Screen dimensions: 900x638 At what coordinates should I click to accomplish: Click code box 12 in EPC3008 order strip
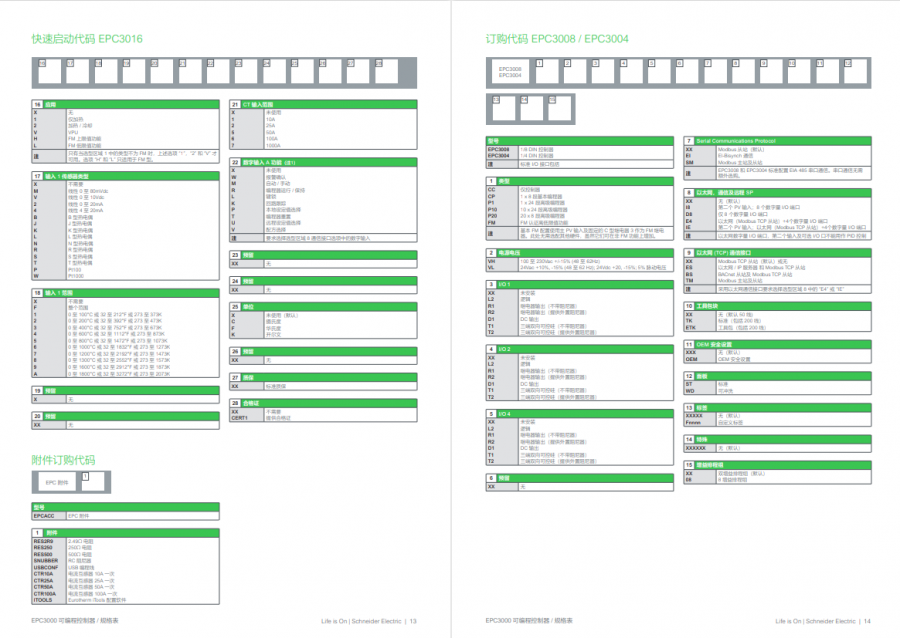click(855, 72)
